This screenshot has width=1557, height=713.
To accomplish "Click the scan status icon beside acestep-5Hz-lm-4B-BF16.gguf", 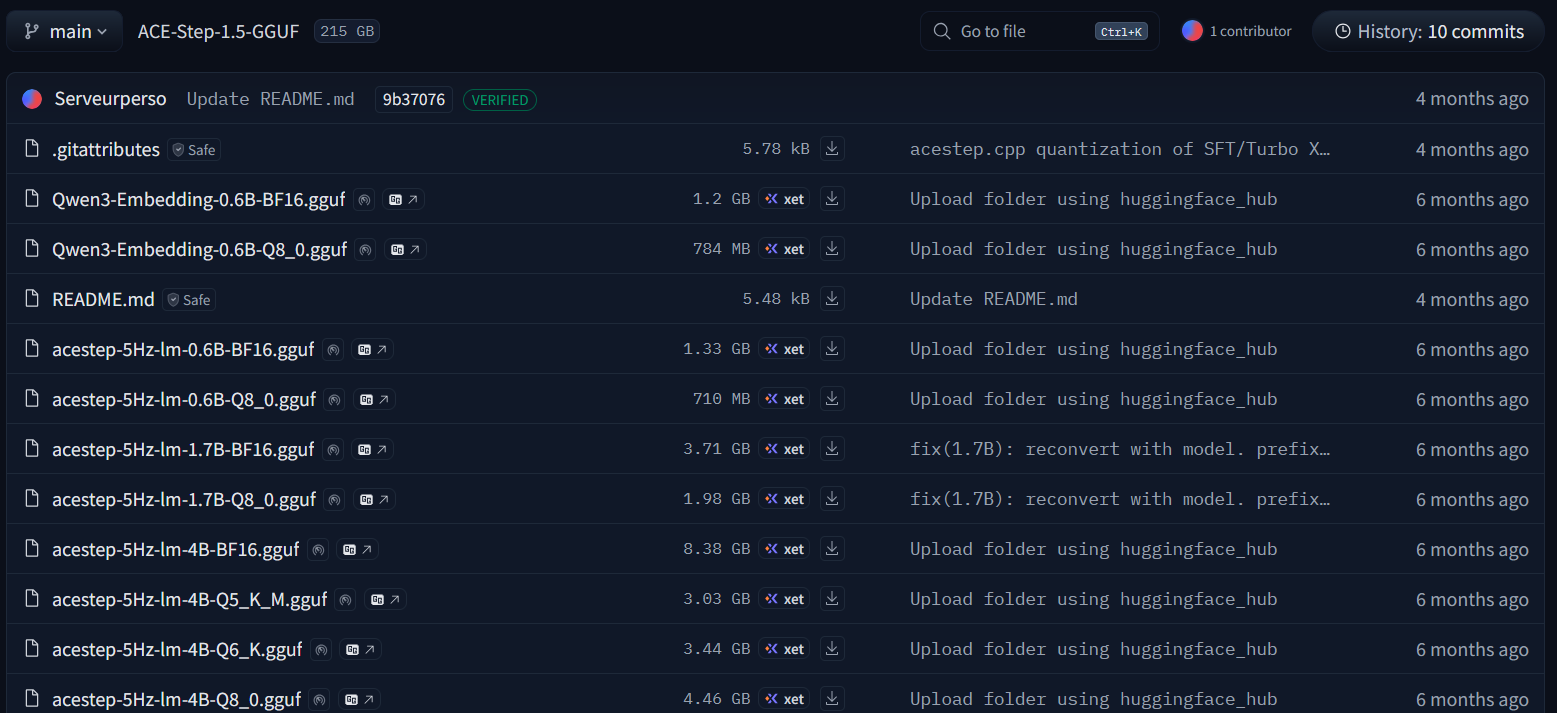I will pyautogui.click(x=318, y=550).
